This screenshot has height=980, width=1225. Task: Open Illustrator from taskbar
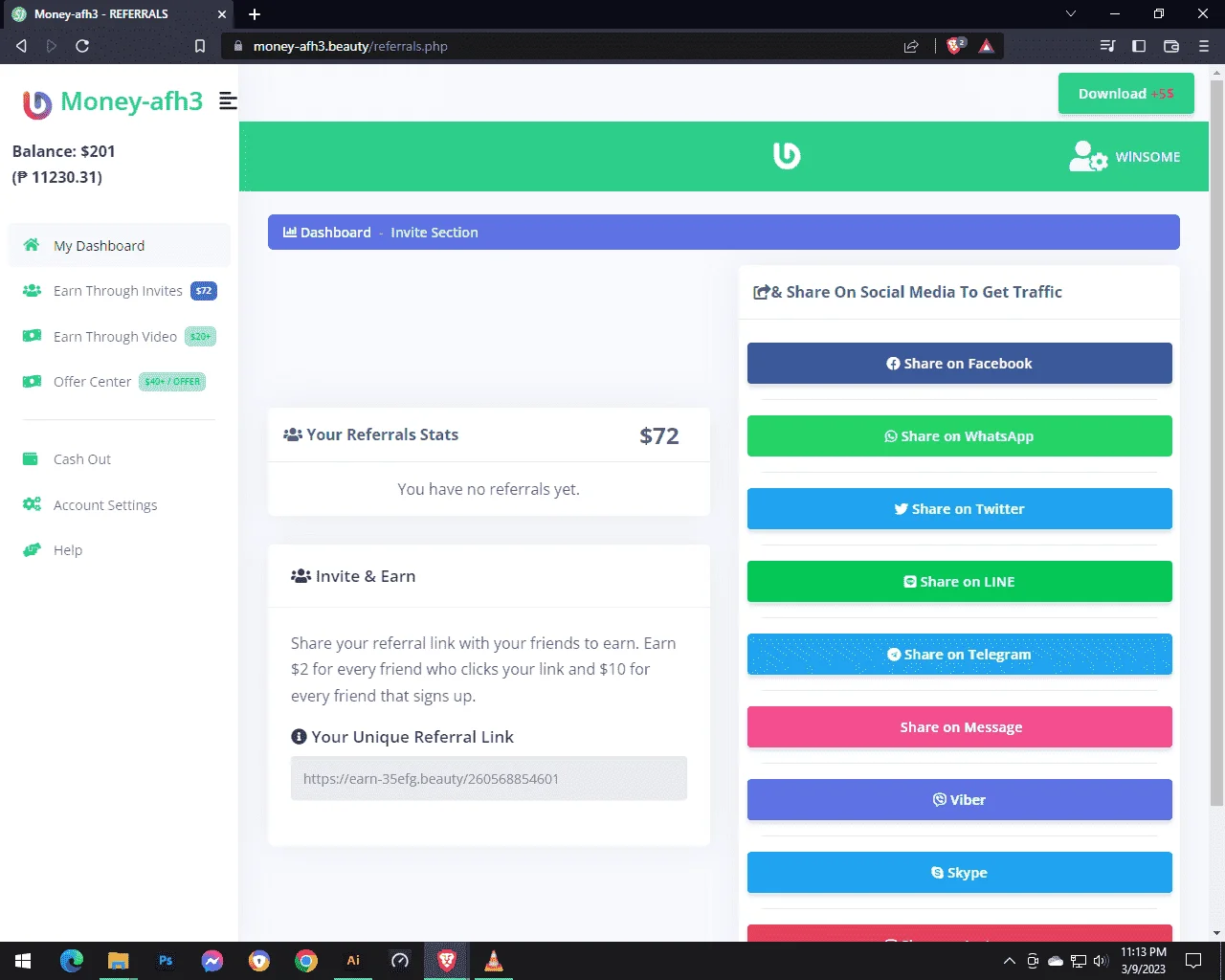[353, 961]
